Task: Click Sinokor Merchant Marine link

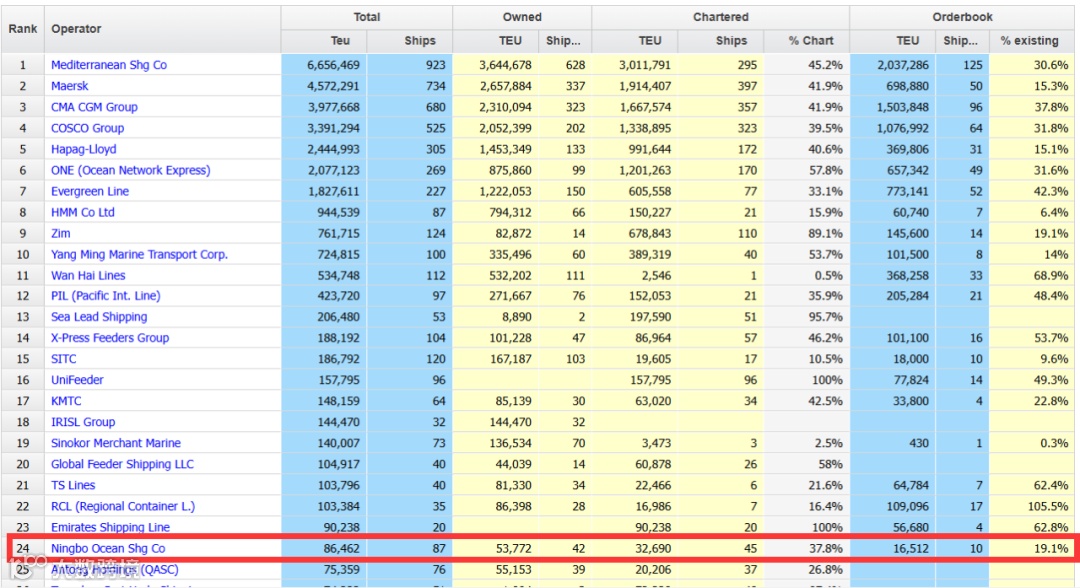Action: 116,443
